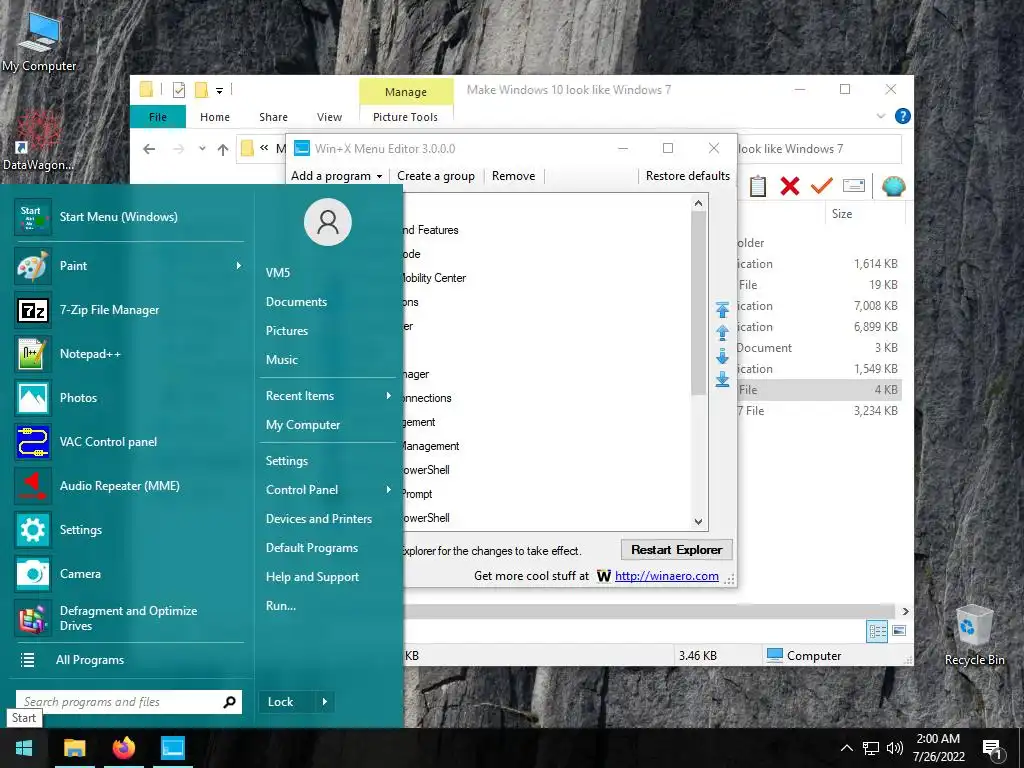Open the Settings app with gear icon
1024x768 pixels.
[x=128, y=530]
